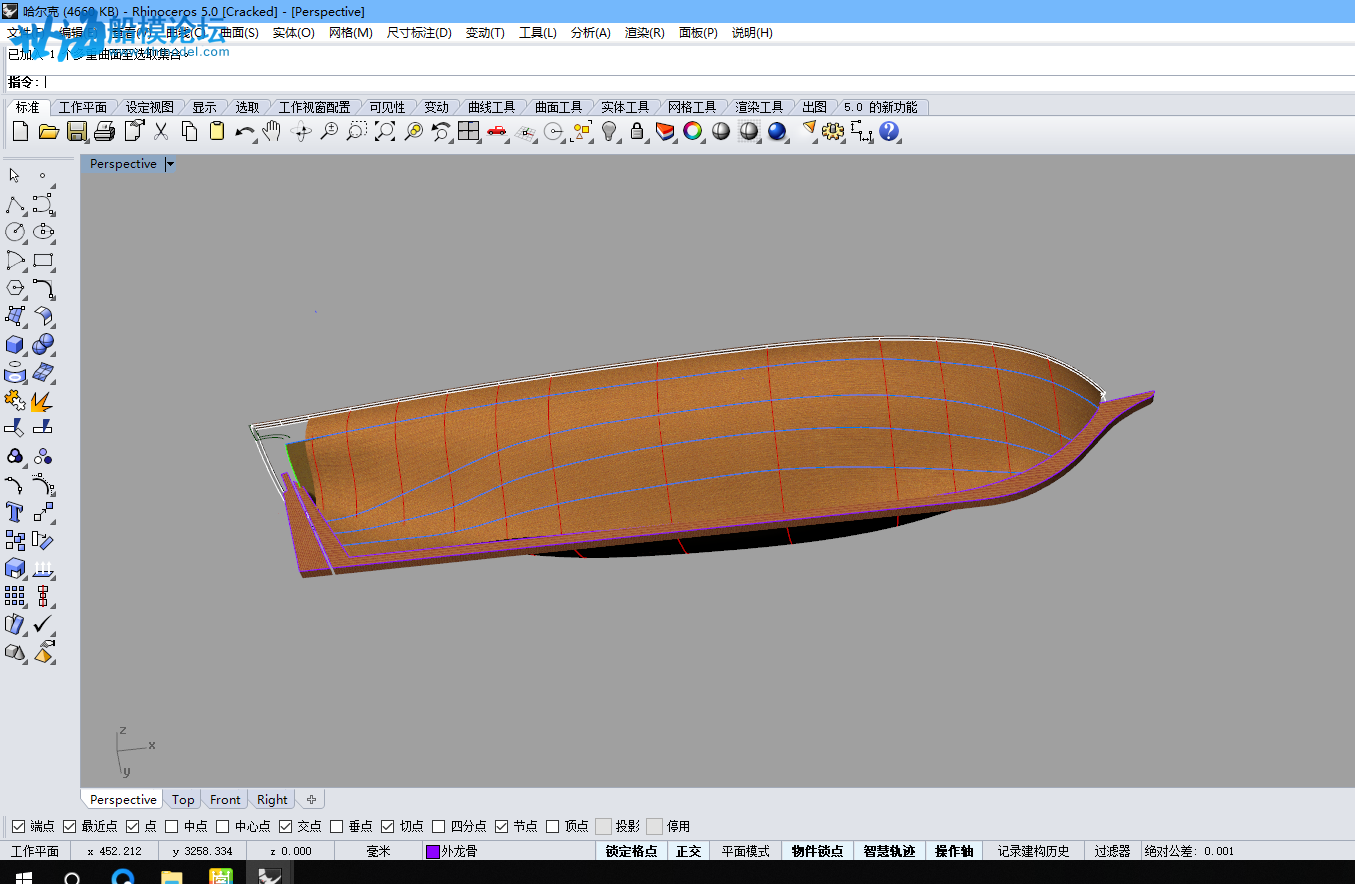Select the Polyline tool in sidebar

click(x=15, y=205)
